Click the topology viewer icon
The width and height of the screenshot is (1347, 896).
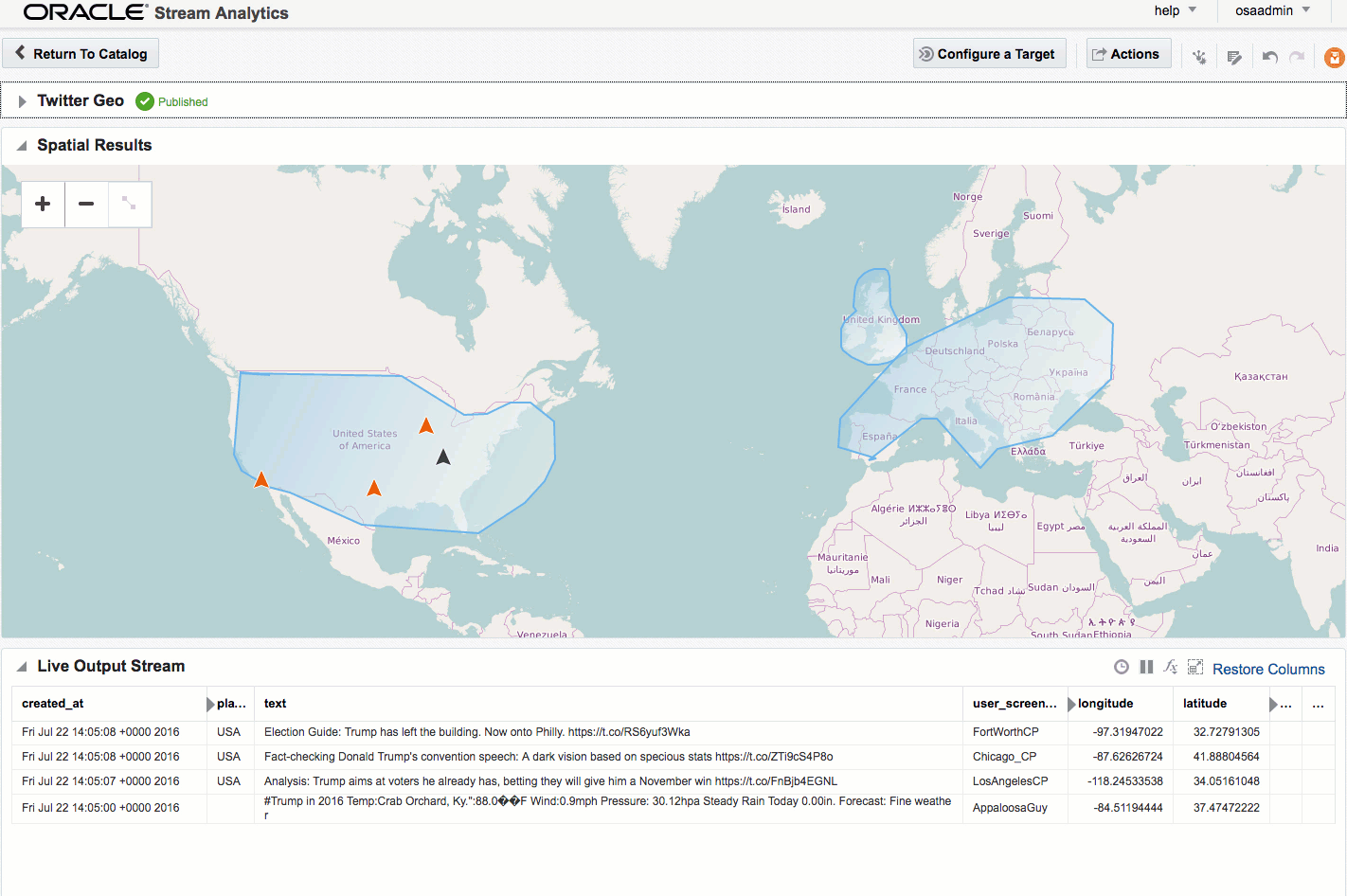coord(1199,57)
